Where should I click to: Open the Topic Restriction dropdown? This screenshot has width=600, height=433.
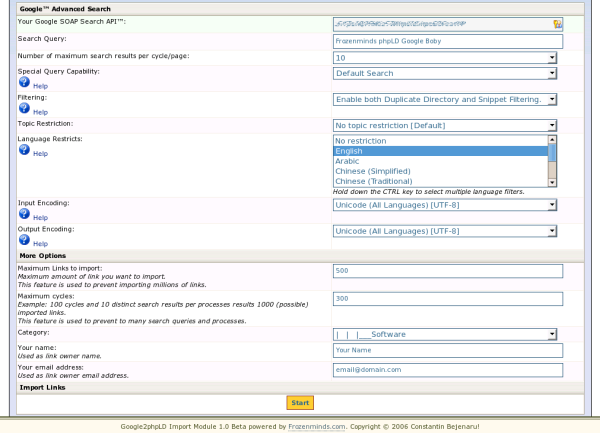tap(445, 125)
